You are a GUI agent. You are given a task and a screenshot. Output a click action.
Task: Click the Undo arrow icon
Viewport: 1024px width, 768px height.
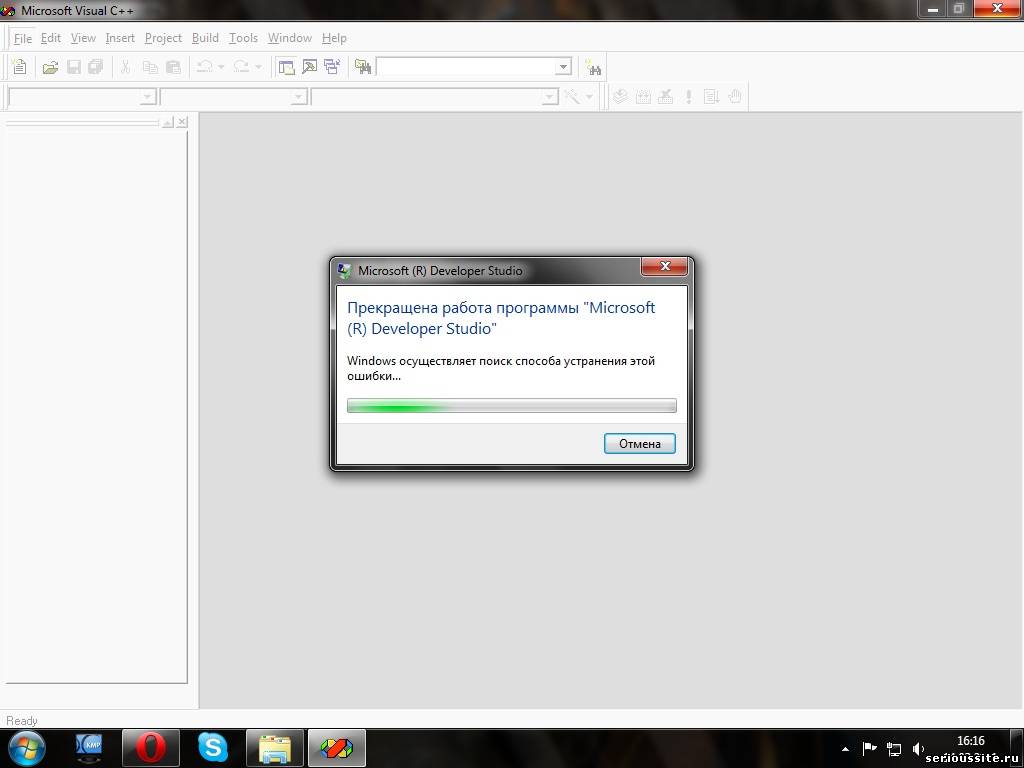click(204, 67)
